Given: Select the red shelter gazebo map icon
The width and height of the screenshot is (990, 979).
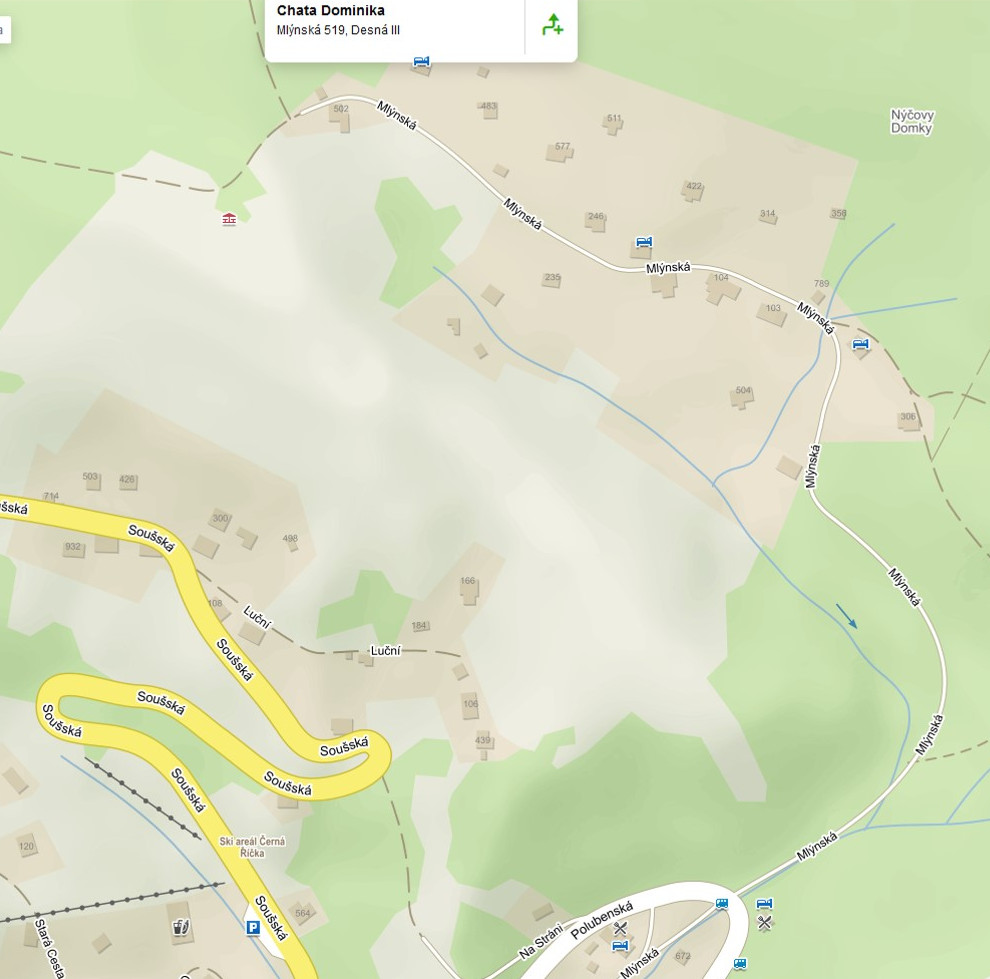Looking at the screenshot, I should click(x=229, y=219).
